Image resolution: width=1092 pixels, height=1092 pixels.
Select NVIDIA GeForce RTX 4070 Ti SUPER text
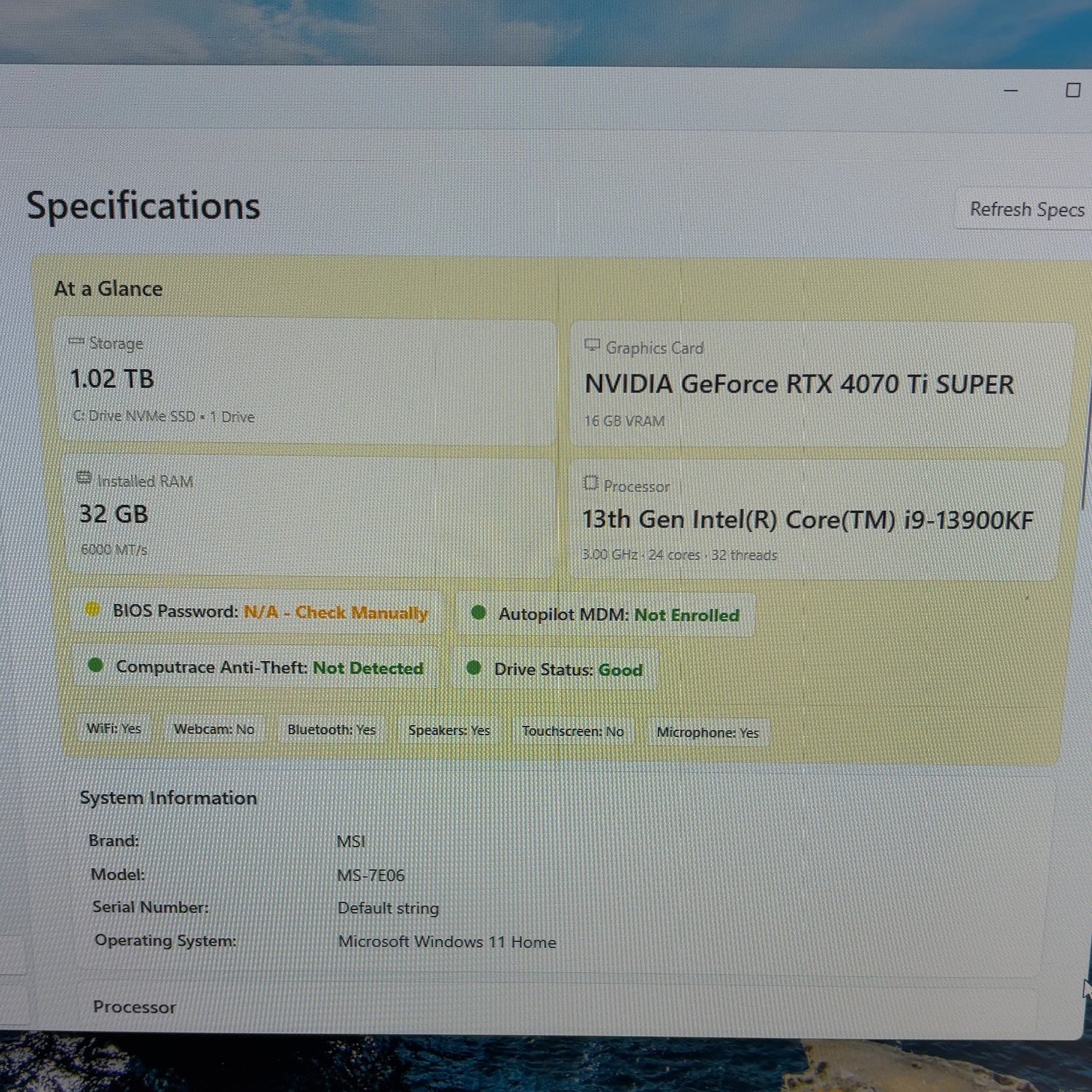pos(799,384)
